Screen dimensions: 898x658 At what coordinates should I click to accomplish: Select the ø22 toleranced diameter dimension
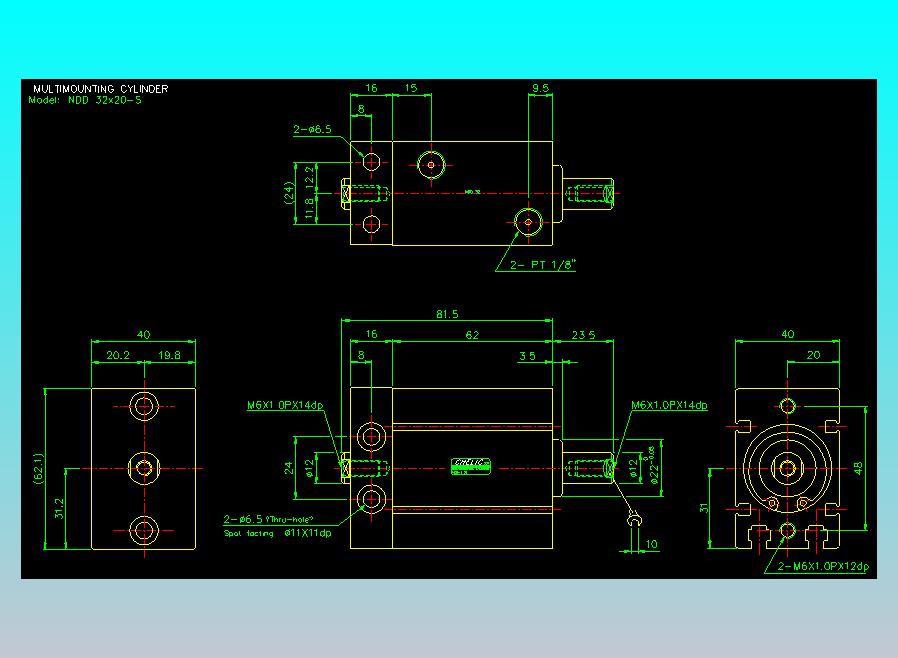(x=654, y=465)
